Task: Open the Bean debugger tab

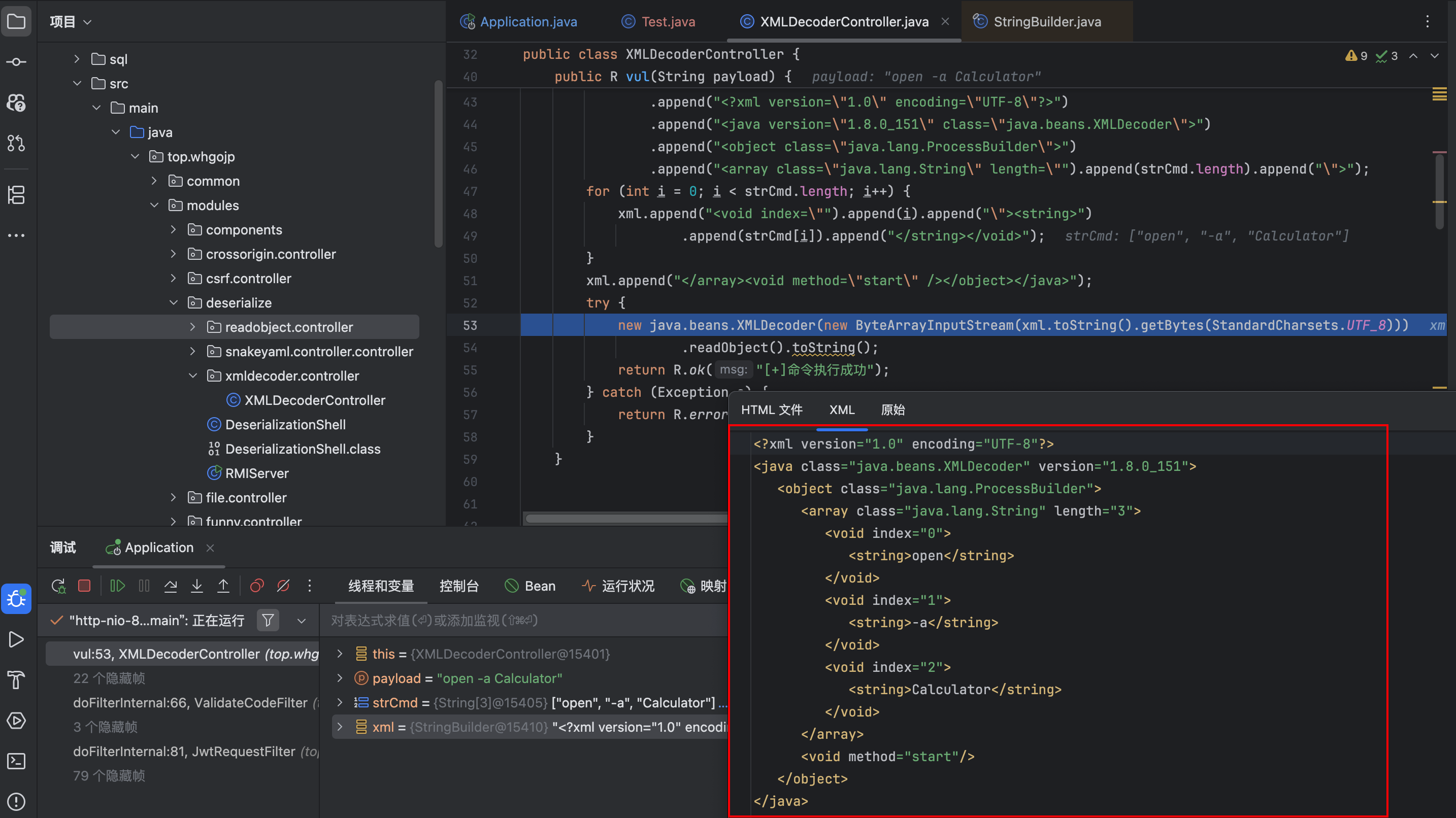Action: coord(530,586)
